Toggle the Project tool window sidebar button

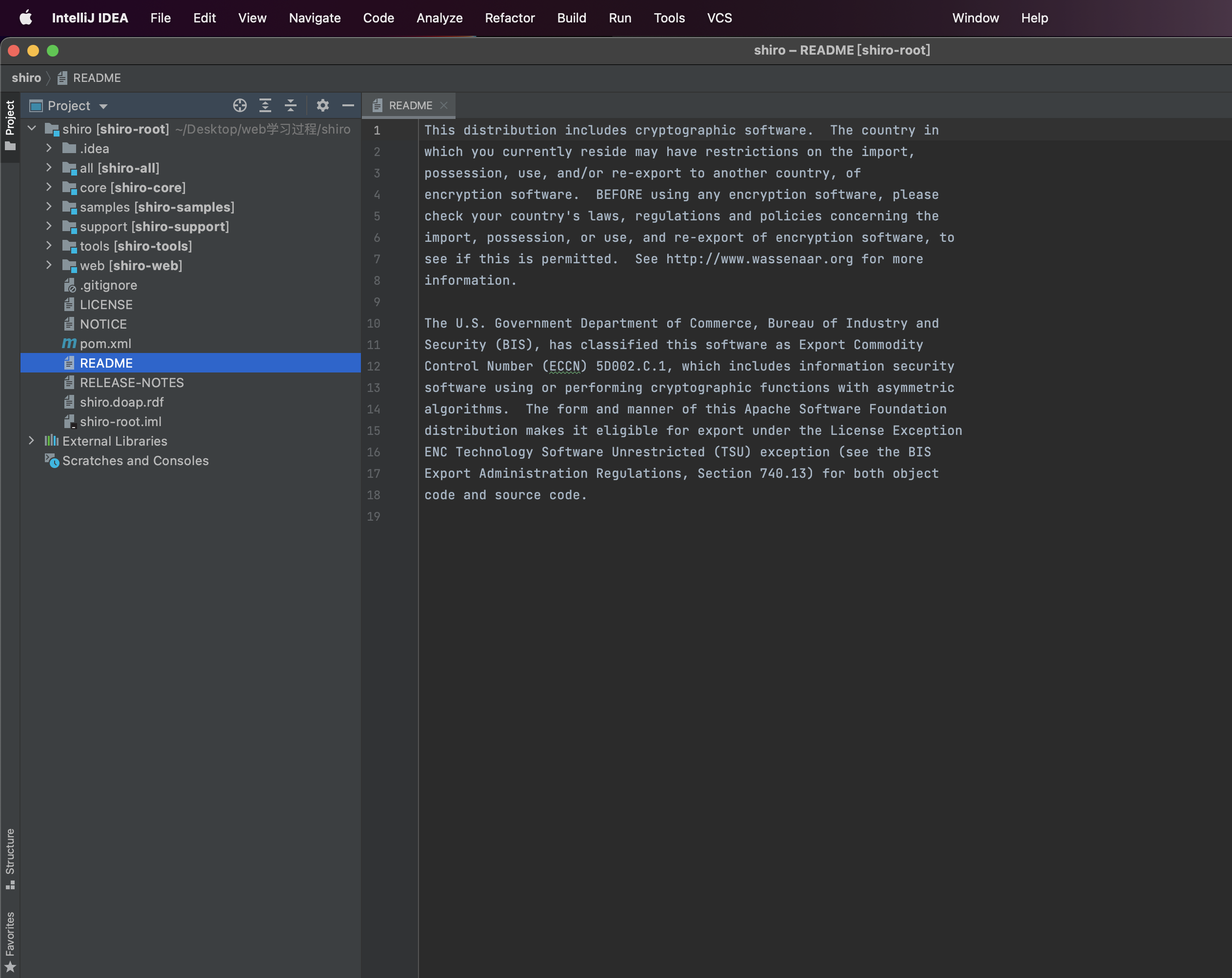point(10,124)
